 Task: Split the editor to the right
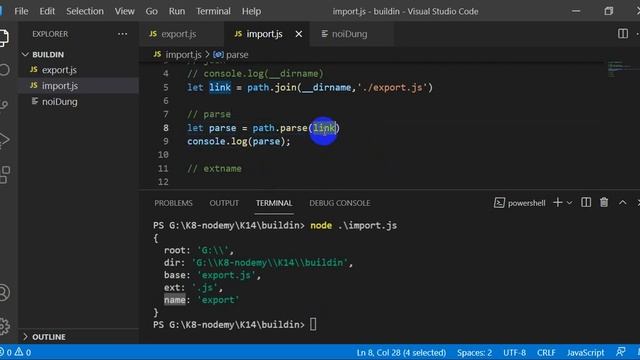(x=623, y=33)
